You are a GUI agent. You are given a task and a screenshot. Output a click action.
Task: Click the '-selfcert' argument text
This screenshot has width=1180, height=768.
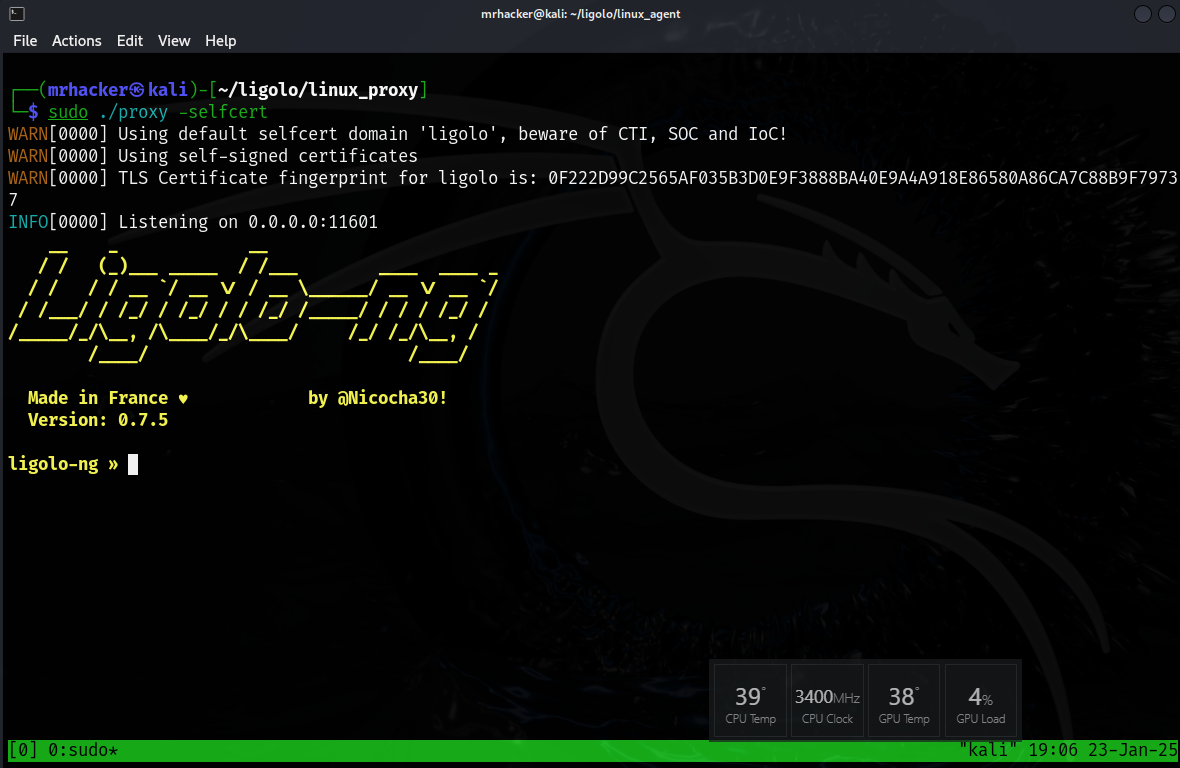coord(223,112)
